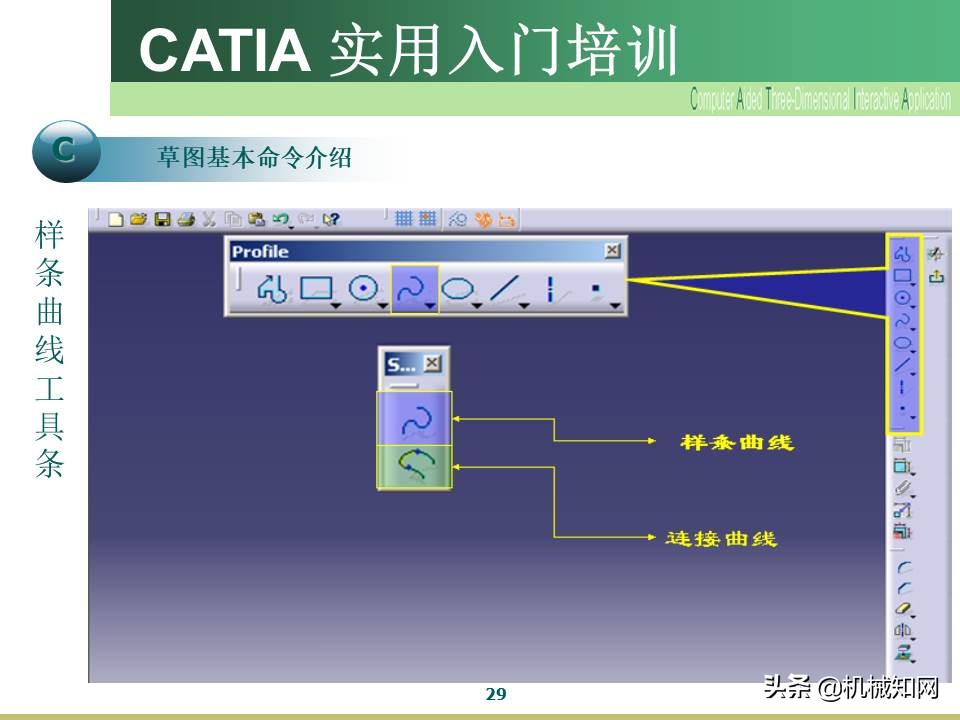Close the Profile floating toolbar
The image size is (960, 720).
pyautogui.click(x=612, y=250)
